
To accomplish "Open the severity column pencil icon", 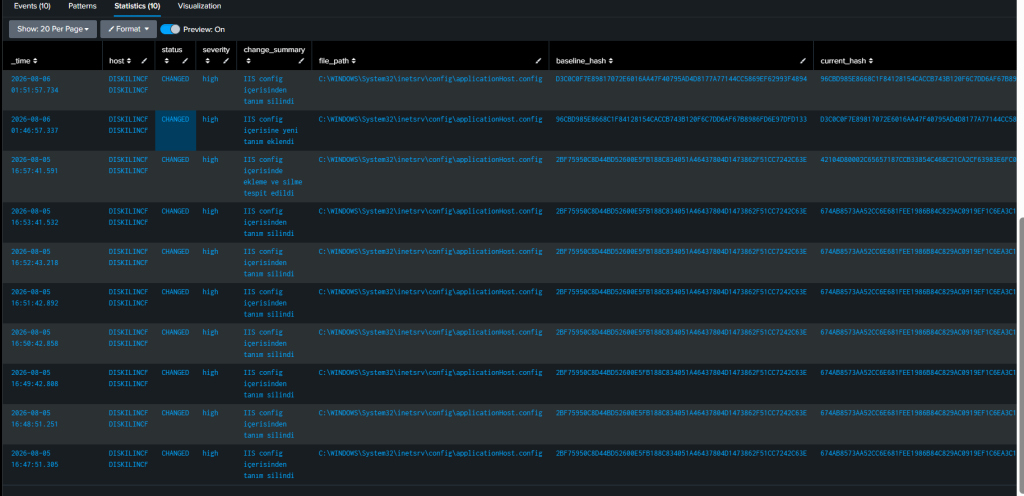I will pyautogui.click(x=225, y=61).
